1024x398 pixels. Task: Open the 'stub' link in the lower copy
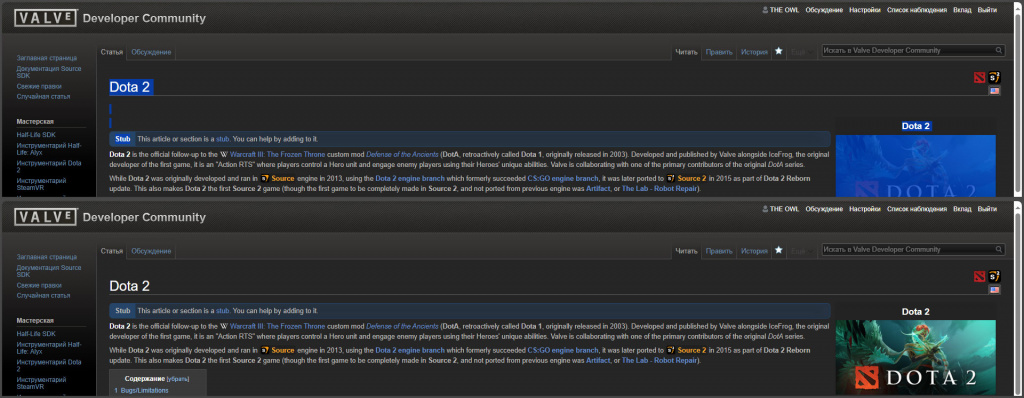click(223, 311)
